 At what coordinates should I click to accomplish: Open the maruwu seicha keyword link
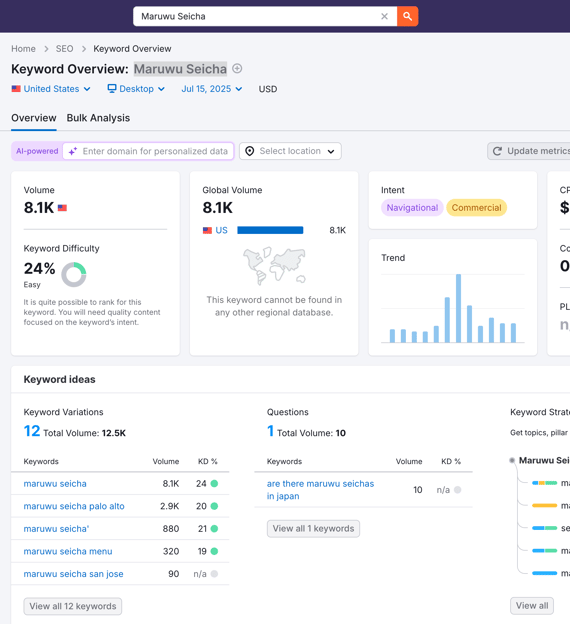[55, 484]
